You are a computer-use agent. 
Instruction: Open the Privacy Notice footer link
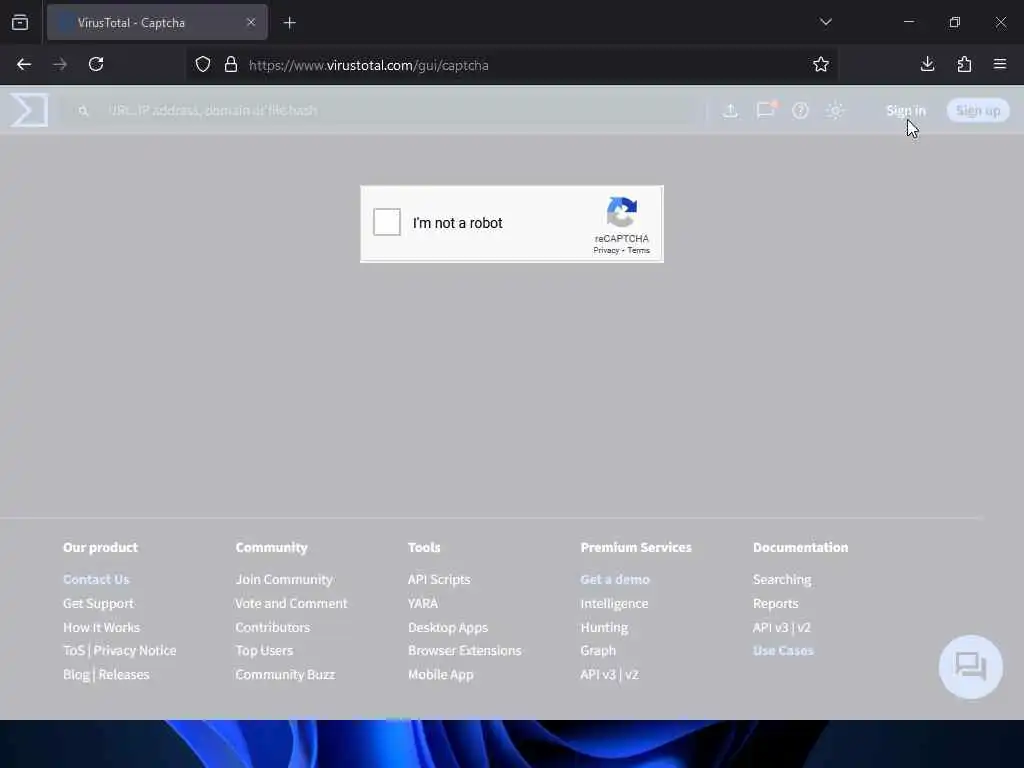pyautogui.click(x=135, y=650)
